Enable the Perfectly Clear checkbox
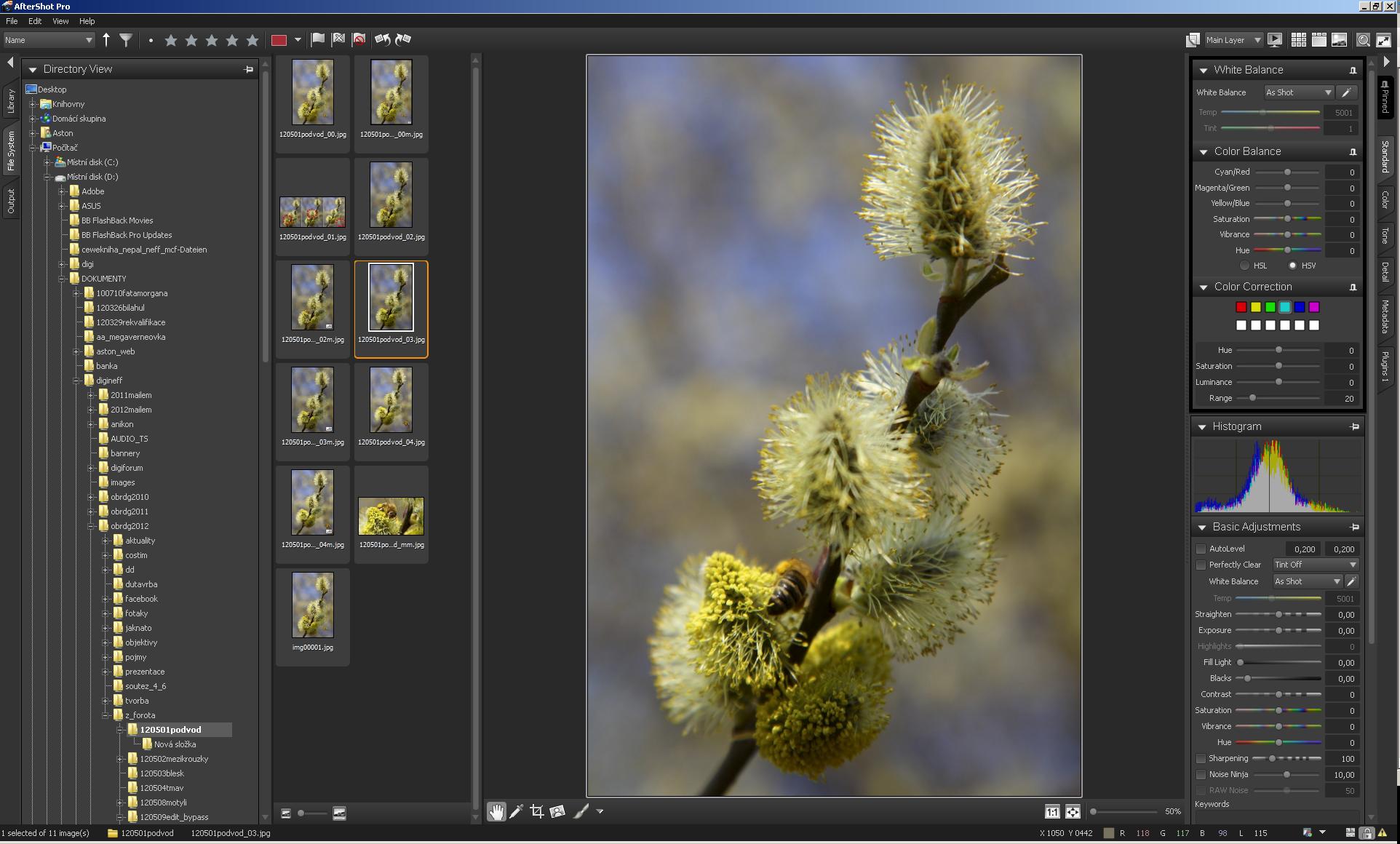The width and height of the screenshot is (1400, 844). click(x=1201, y=565)
